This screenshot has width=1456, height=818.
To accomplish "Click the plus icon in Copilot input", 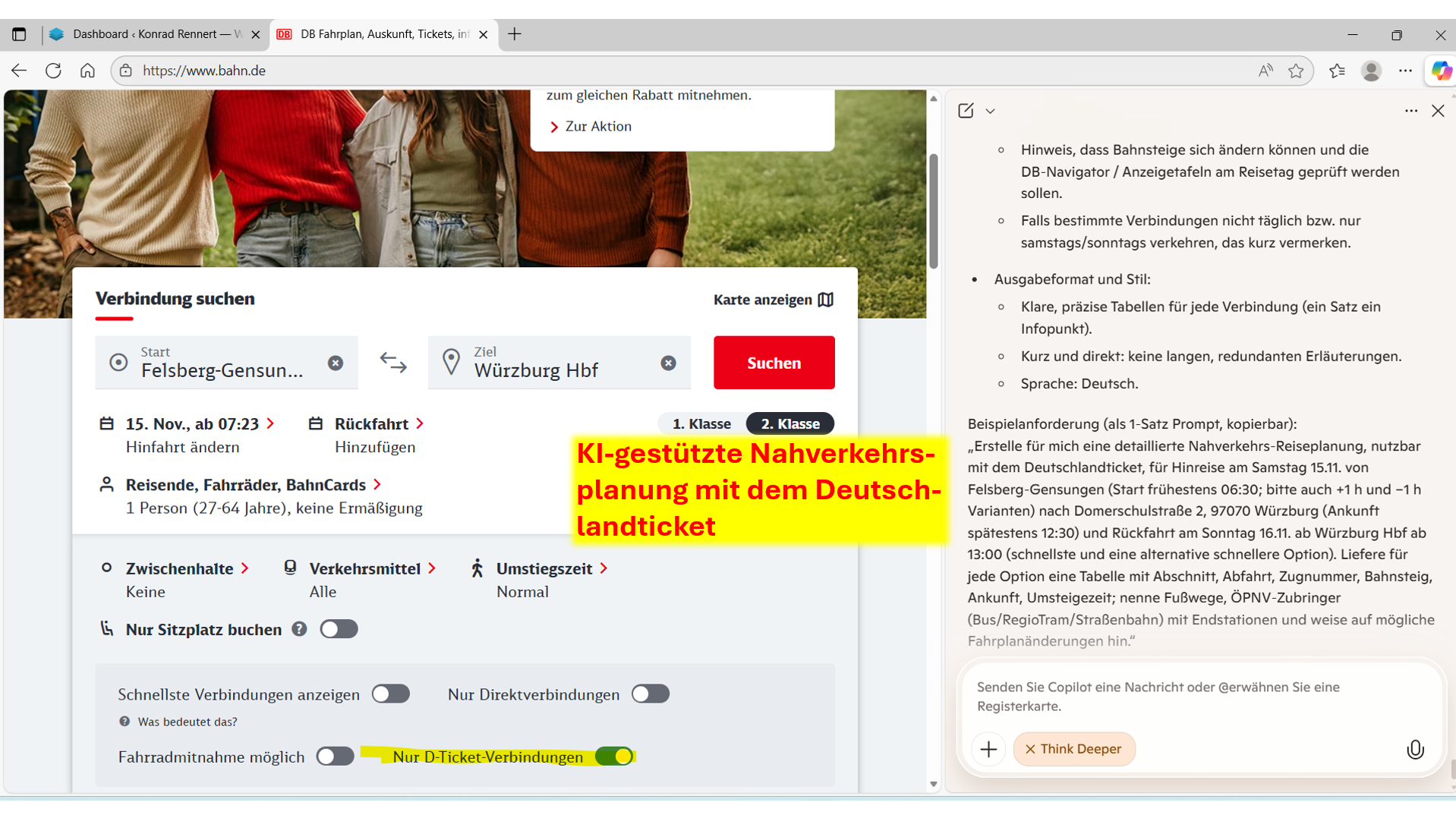I will coord(988,750).
